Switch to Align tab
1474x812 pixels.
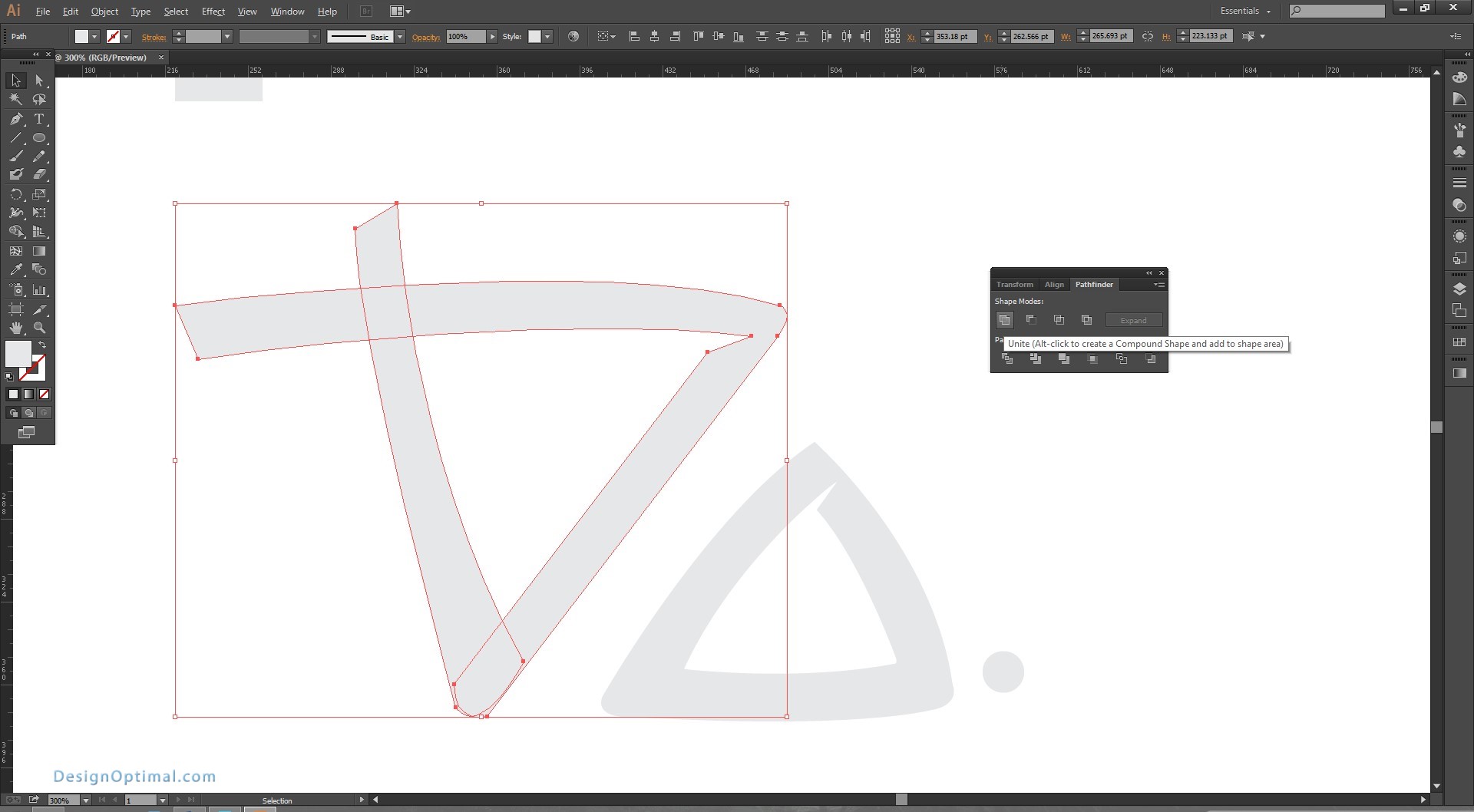coord(1054,285)
